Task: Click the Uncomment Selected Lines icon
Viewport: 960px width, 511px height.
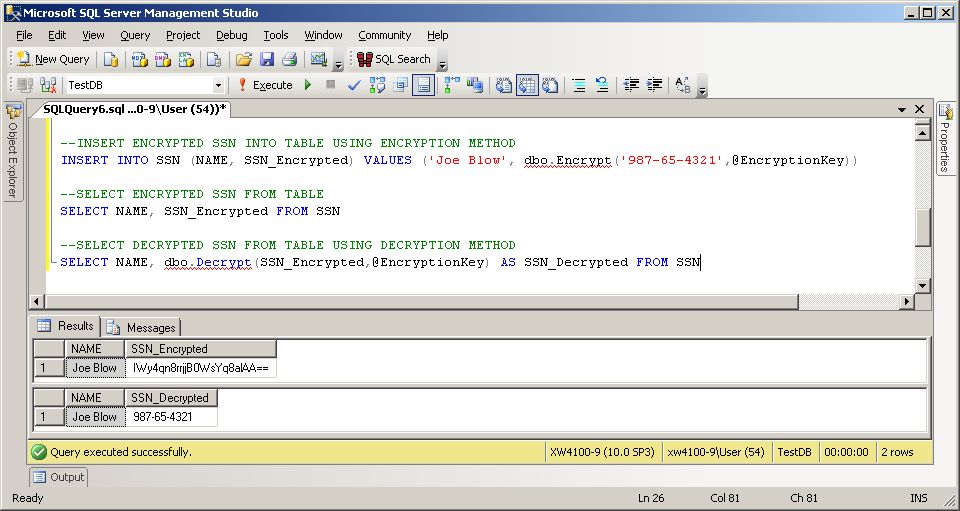Action: (x=602, y=85)
